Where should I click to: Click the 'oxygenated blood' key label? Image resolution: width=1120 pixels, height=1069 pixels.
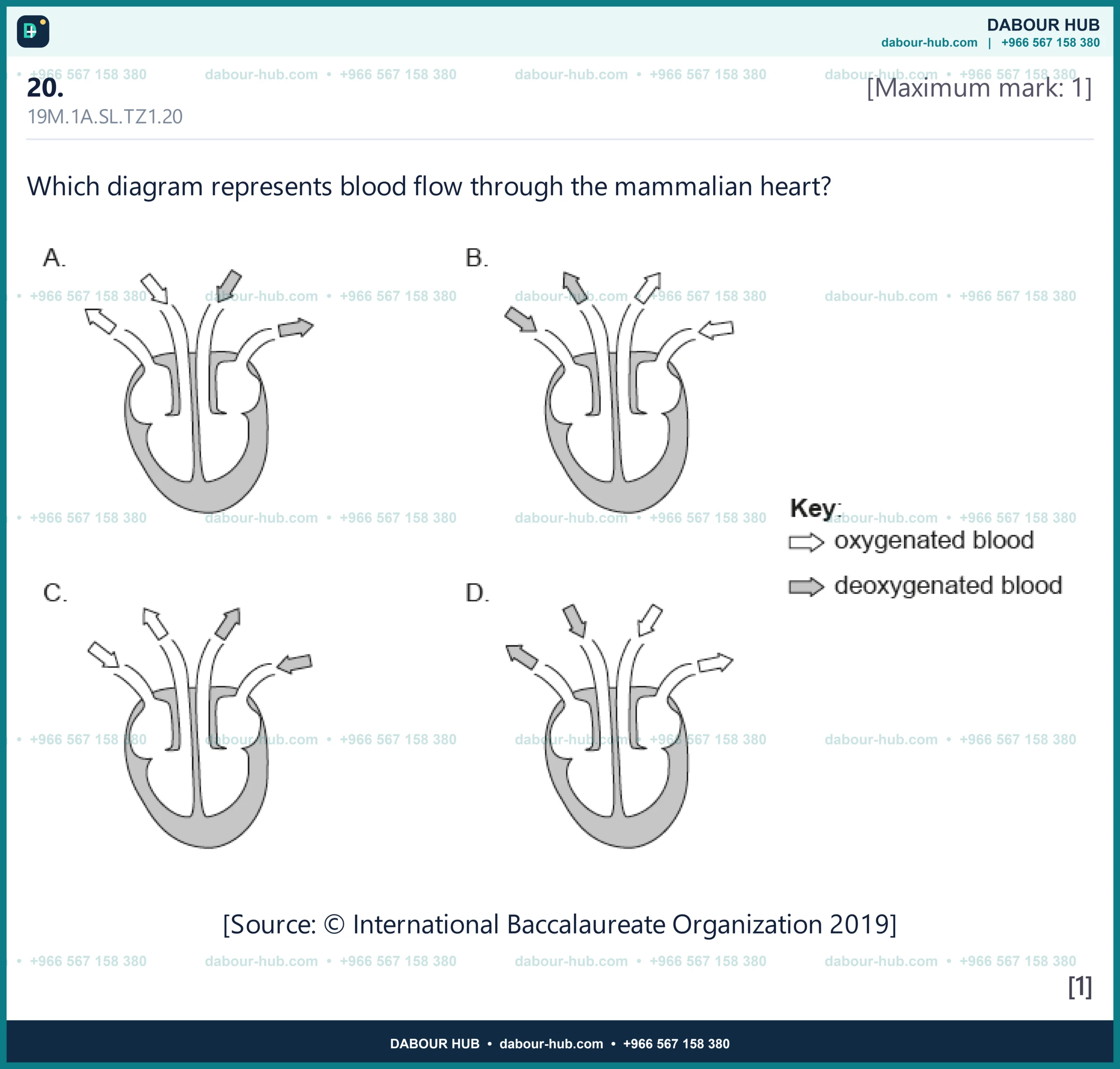pyautogui.click(x=934, y=541)
